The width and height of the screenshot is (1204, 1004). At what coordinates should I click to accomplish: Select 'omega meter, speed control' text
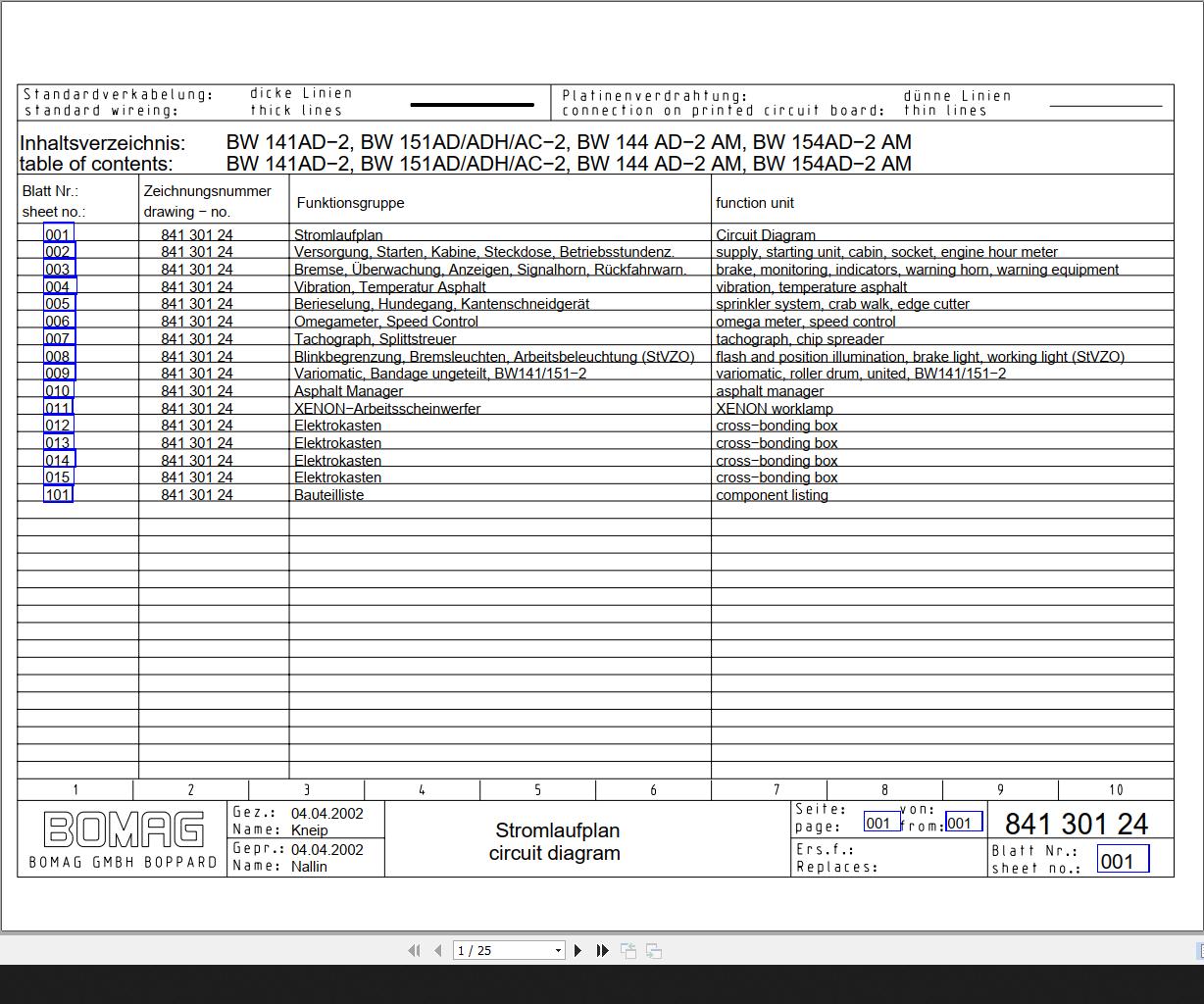[x=806, y=322]
